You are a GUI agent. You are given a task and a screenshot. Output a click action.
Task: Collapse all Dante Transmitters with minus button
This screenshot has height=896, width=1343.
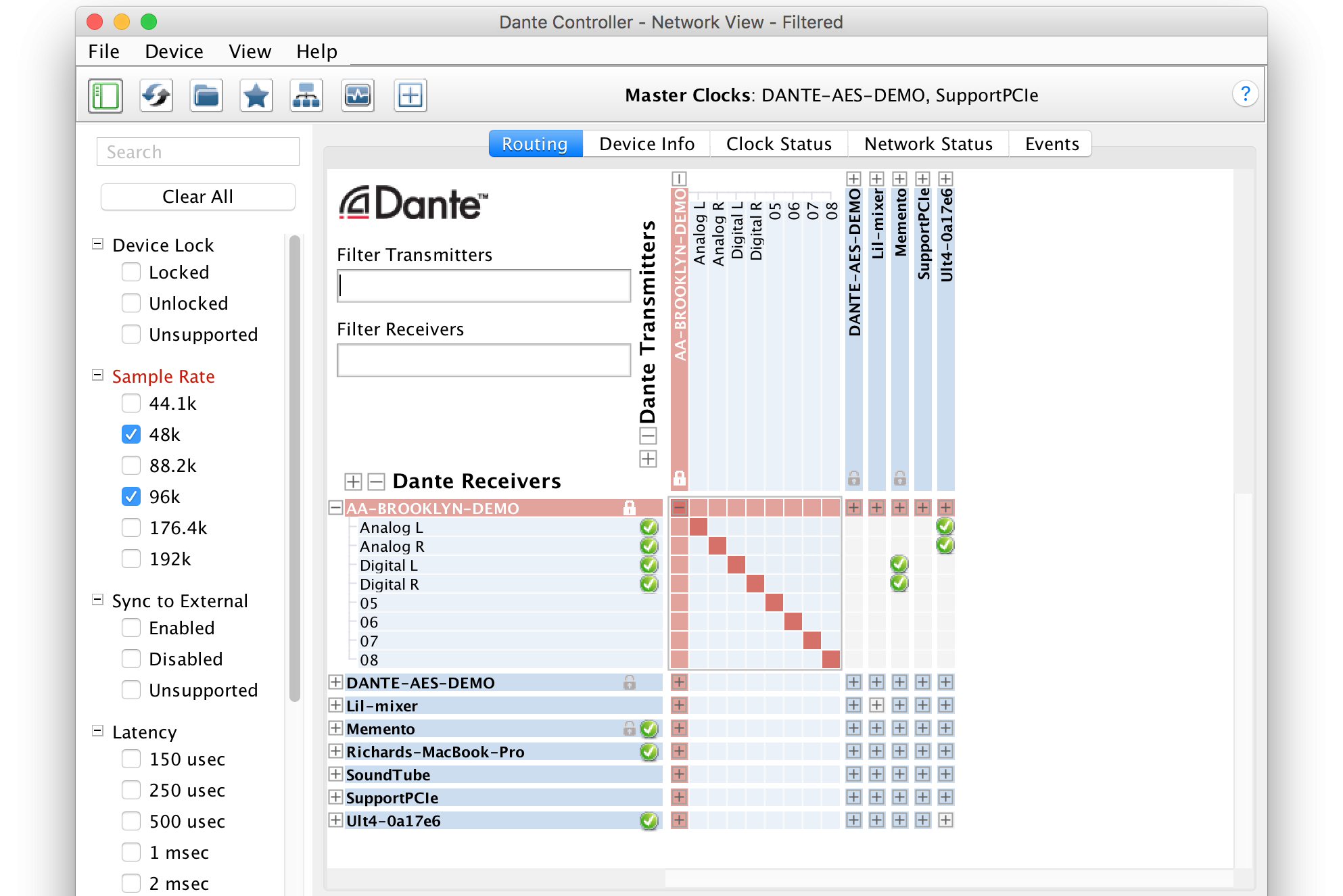point(648,436)
